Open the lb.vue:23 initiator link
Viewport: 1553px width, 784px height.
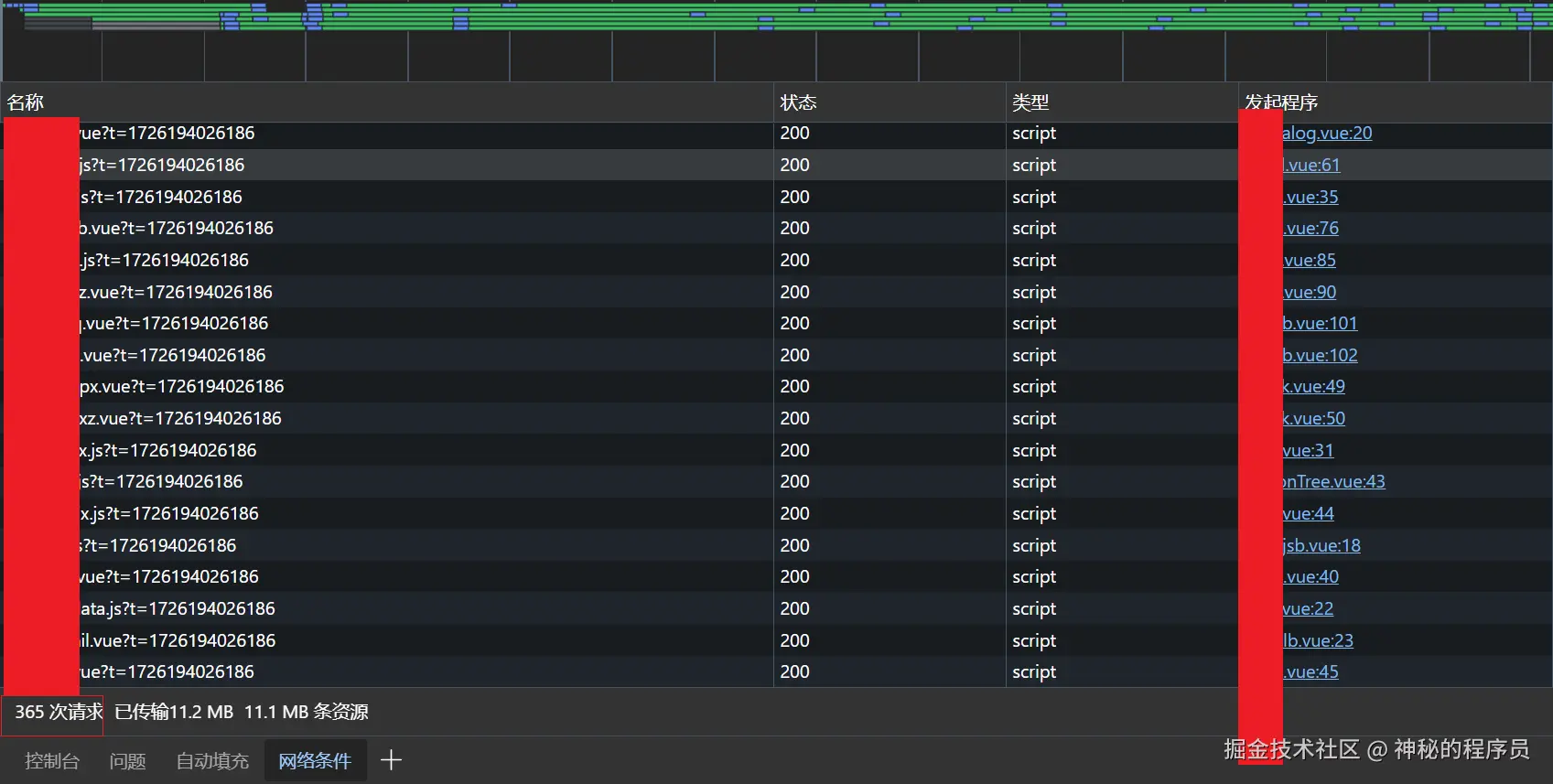pos(1319,641)
